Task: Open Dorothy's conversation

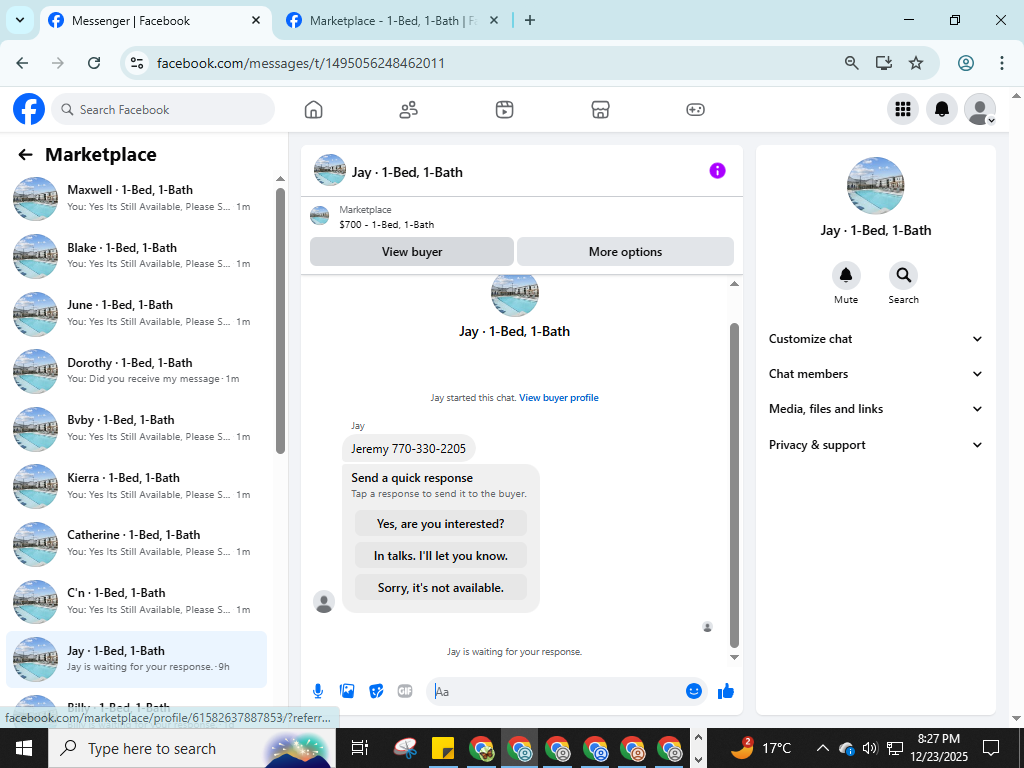Action: (136, 370)
